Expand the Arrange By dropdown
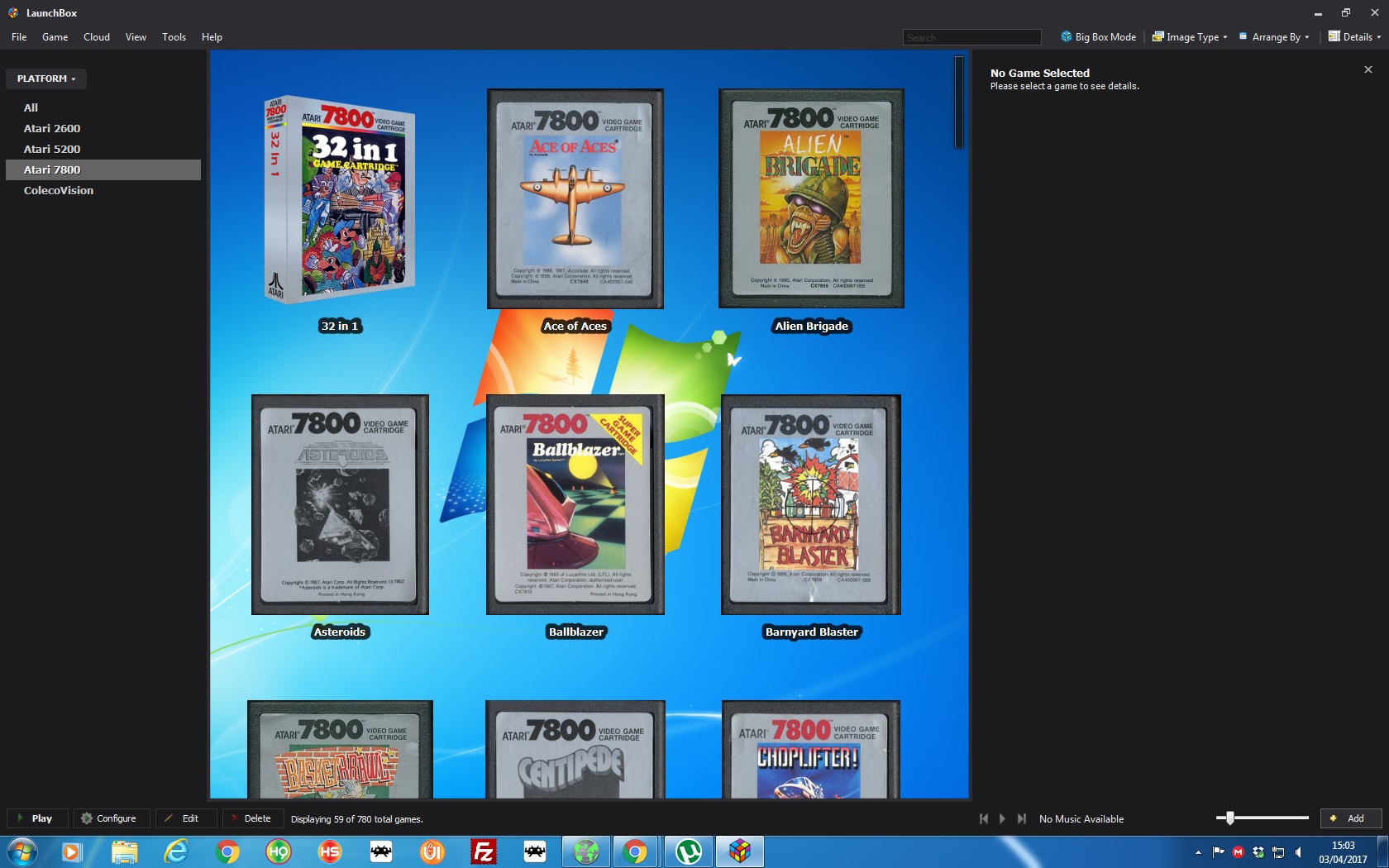 click(1273, 37)
